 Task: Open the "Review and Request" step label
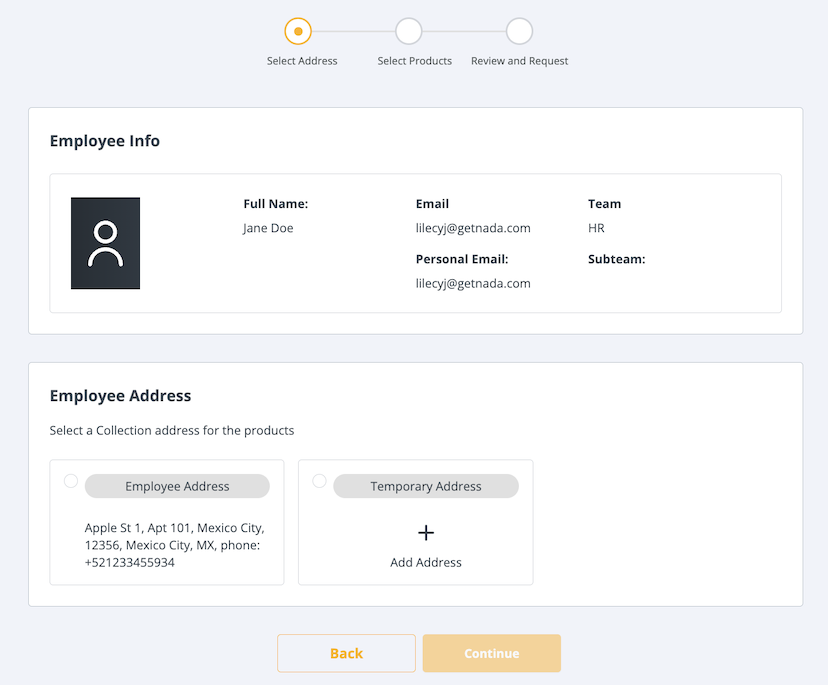click(x=519, y=61)
